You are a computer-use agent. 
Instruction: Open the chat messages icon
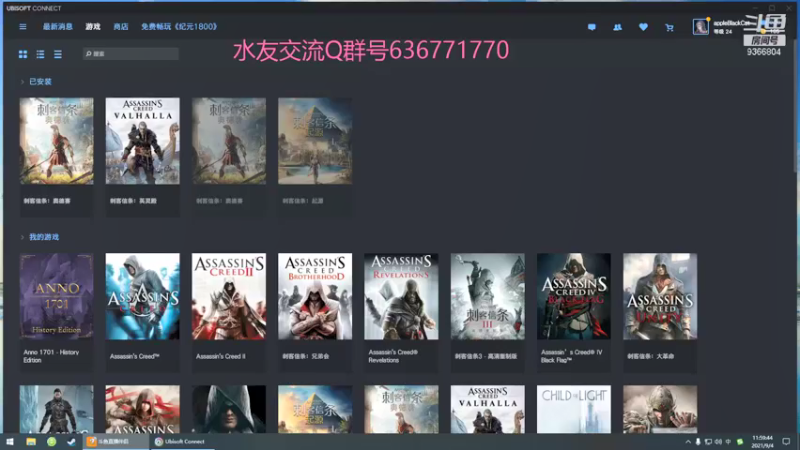tap(592, 27)
